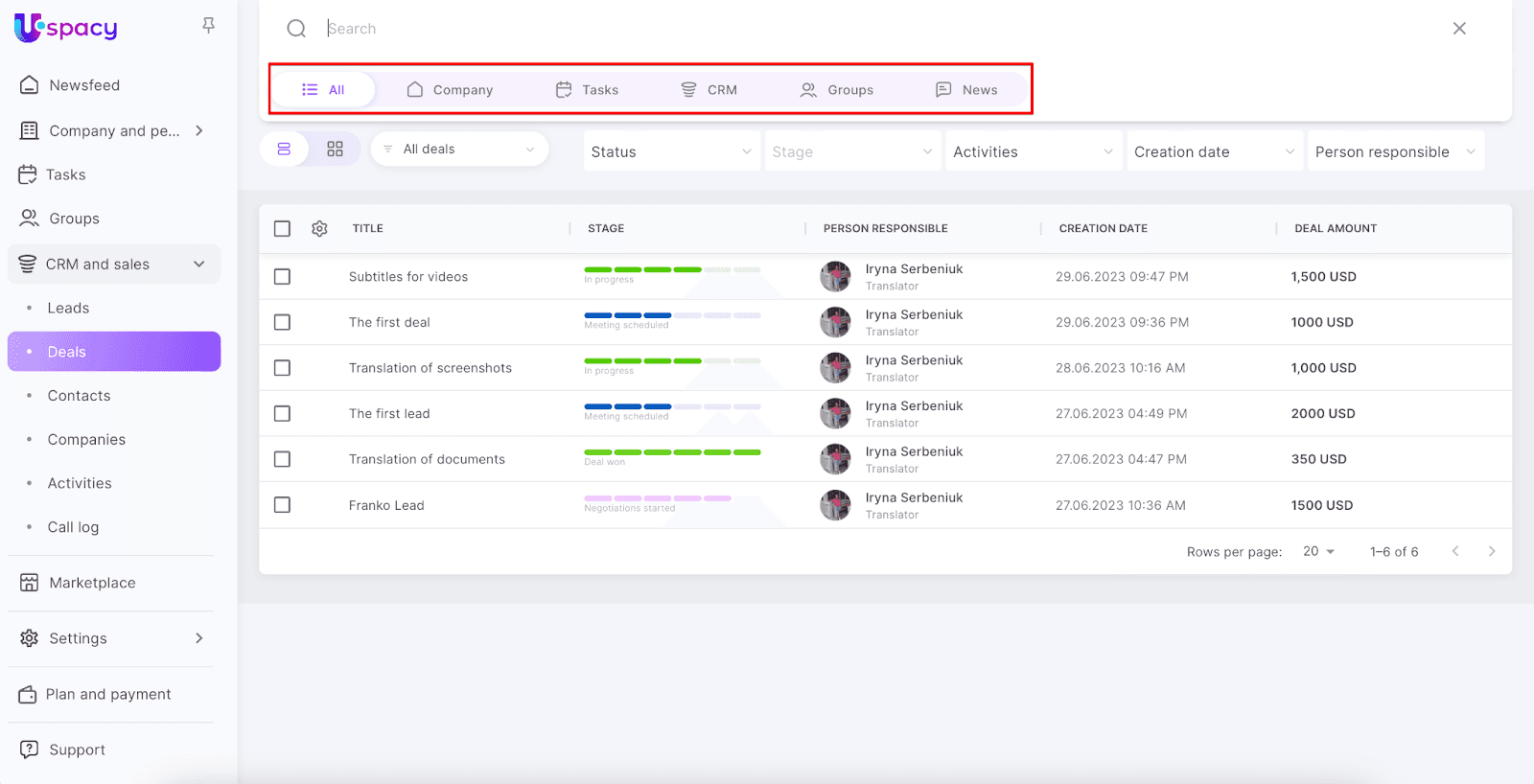Open table column settings gear
This screenshot has height=784, width=1534.
[x=319, y=229]
